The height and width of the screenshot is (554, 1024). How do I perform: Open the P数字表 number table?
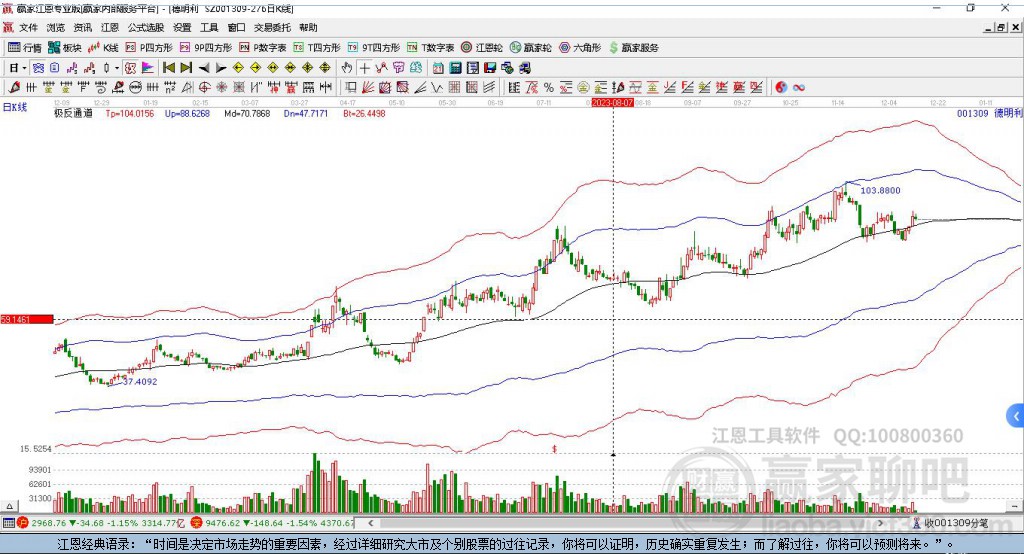pos(263,48)
